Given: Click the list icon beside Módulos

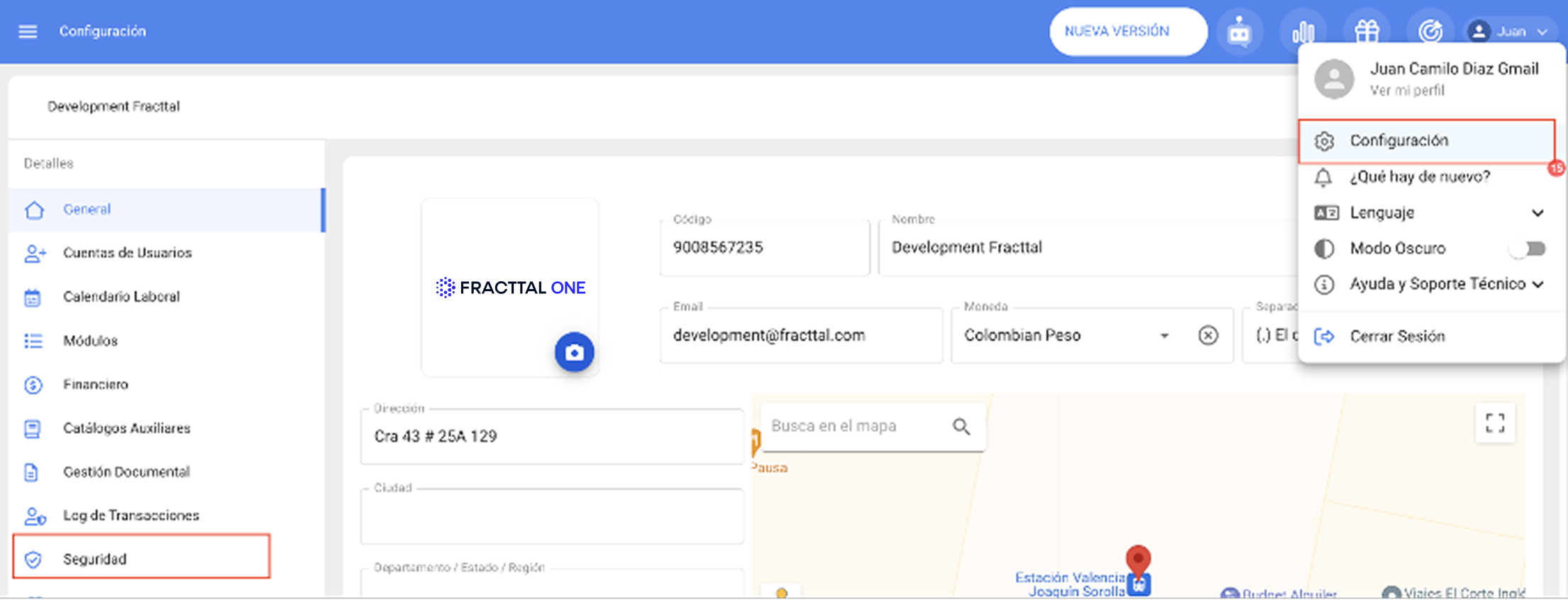Looking at the screenshot, I should tap(33, 342).
